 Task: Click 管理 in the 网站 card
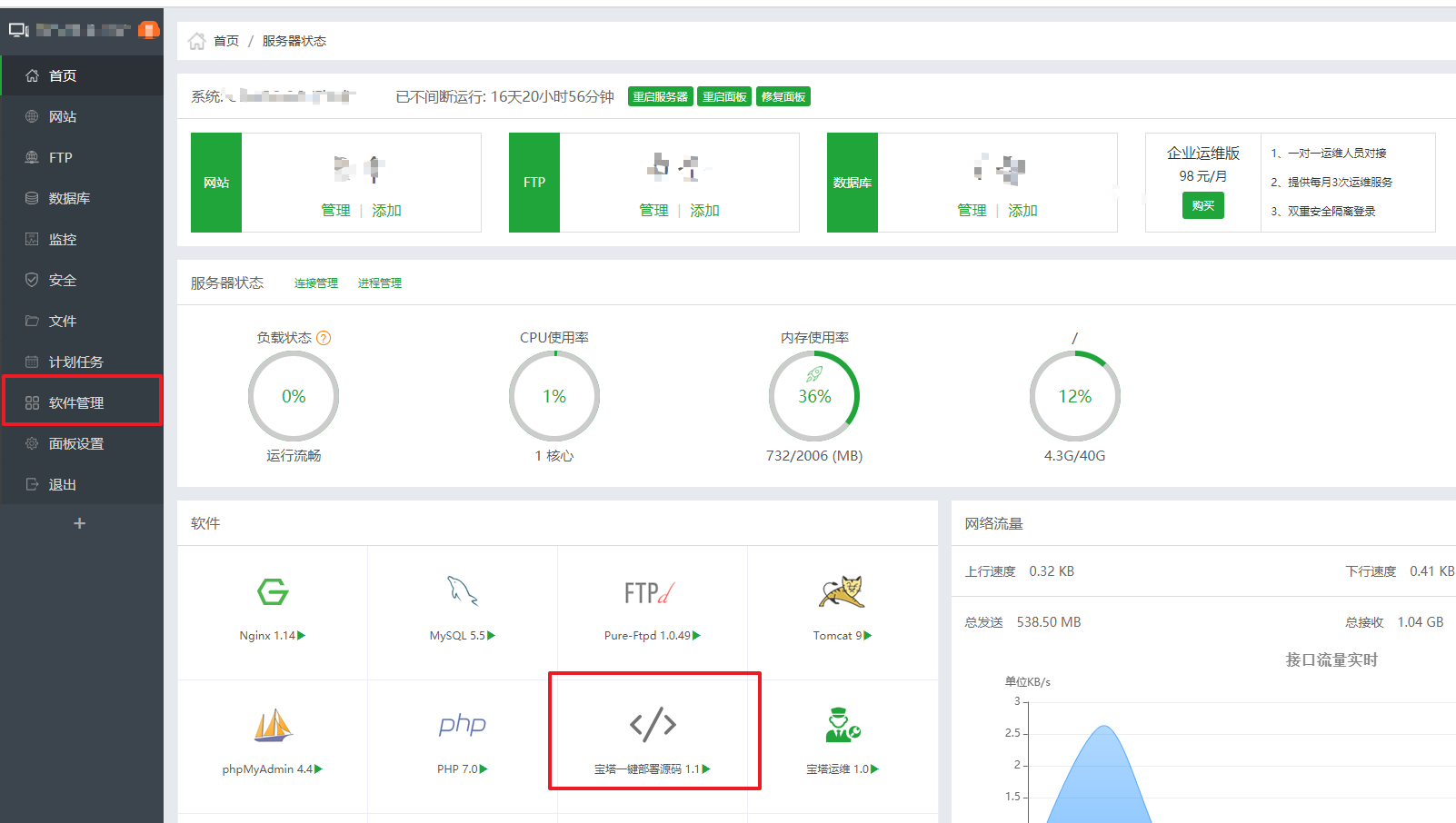coord(335,210)
